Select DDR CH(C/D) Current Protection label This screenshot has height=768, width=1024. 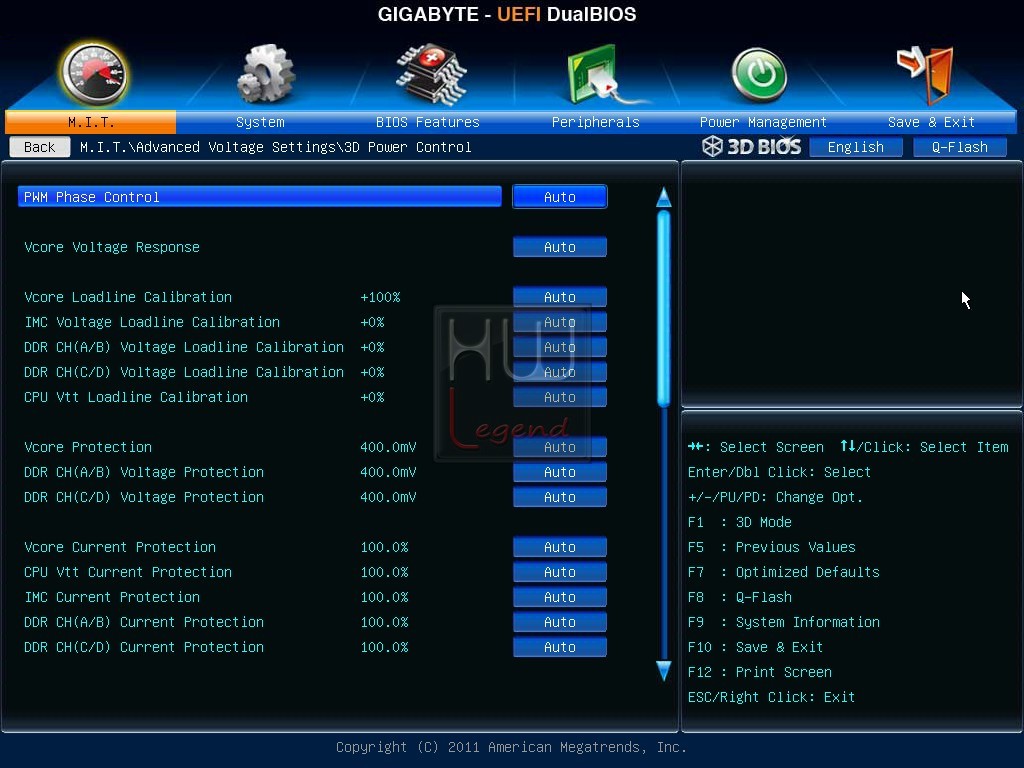pos(144,647)
